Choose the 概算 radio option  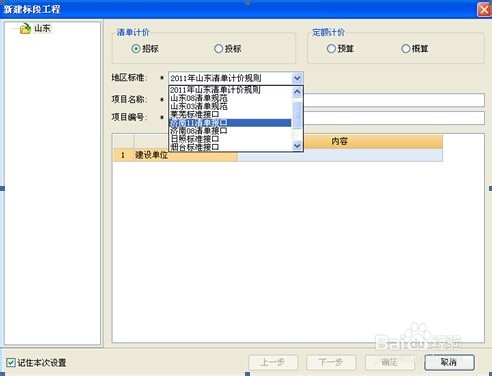[405, 49]
